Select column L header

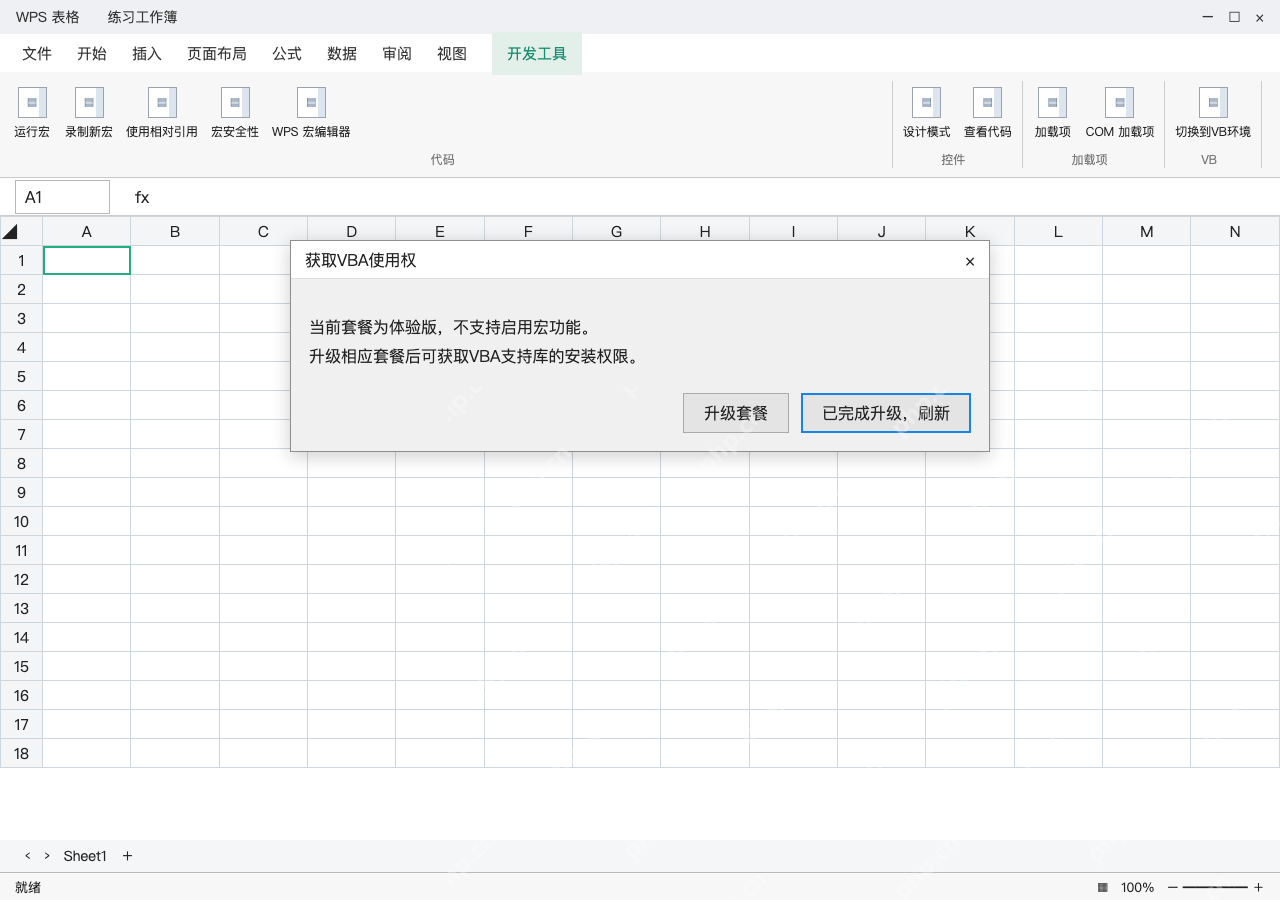(1058, 232)
